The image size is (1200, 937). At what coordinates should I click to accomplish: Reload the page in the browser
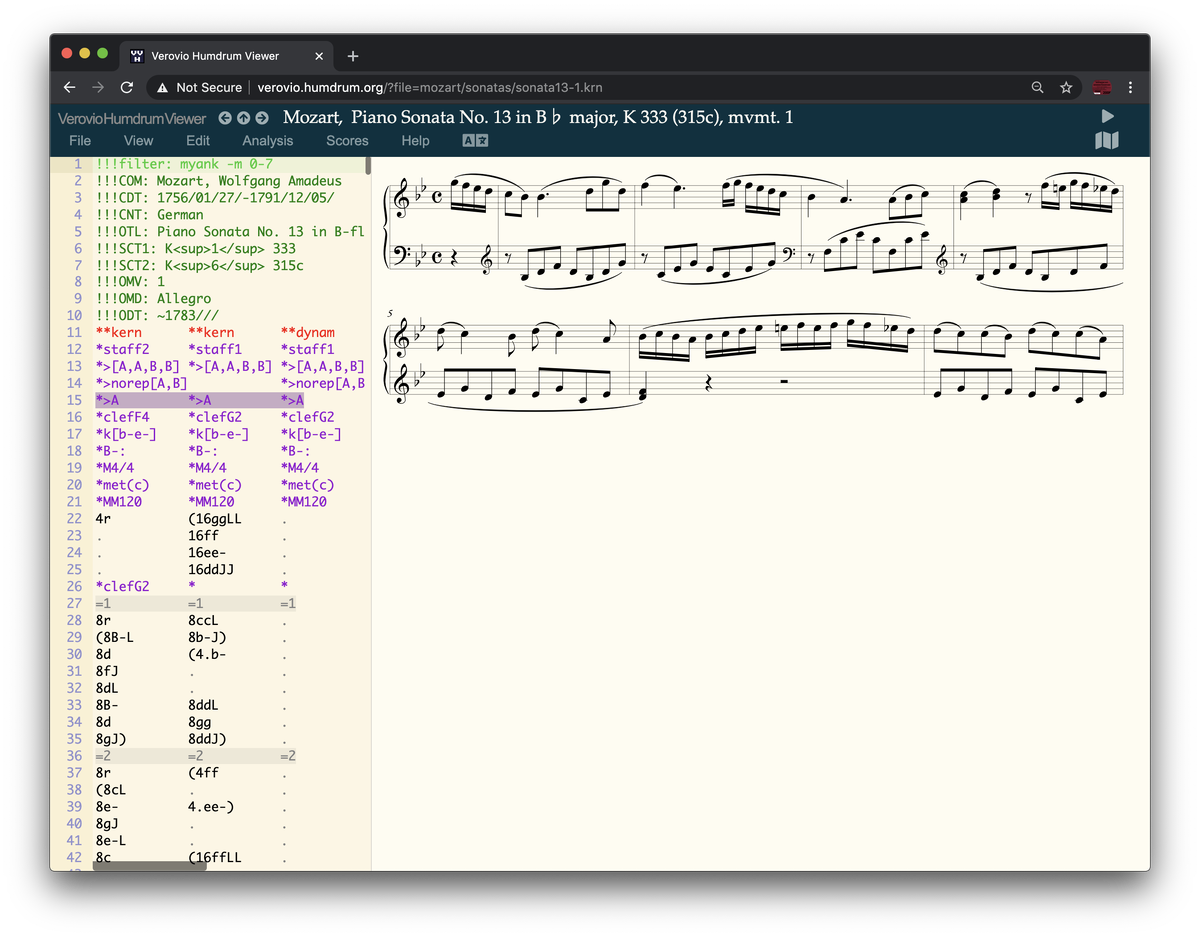127,87
